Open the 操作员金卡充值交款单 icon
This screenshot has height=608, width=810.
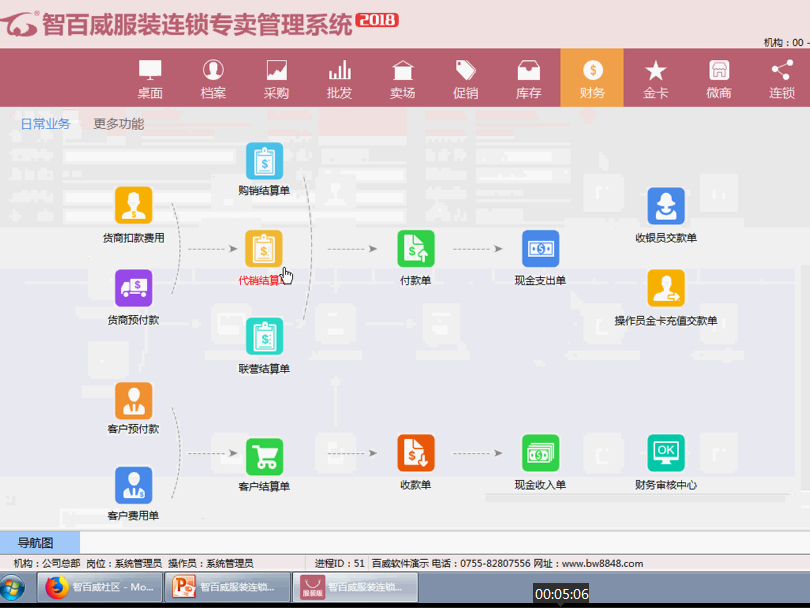click(666, 288)
